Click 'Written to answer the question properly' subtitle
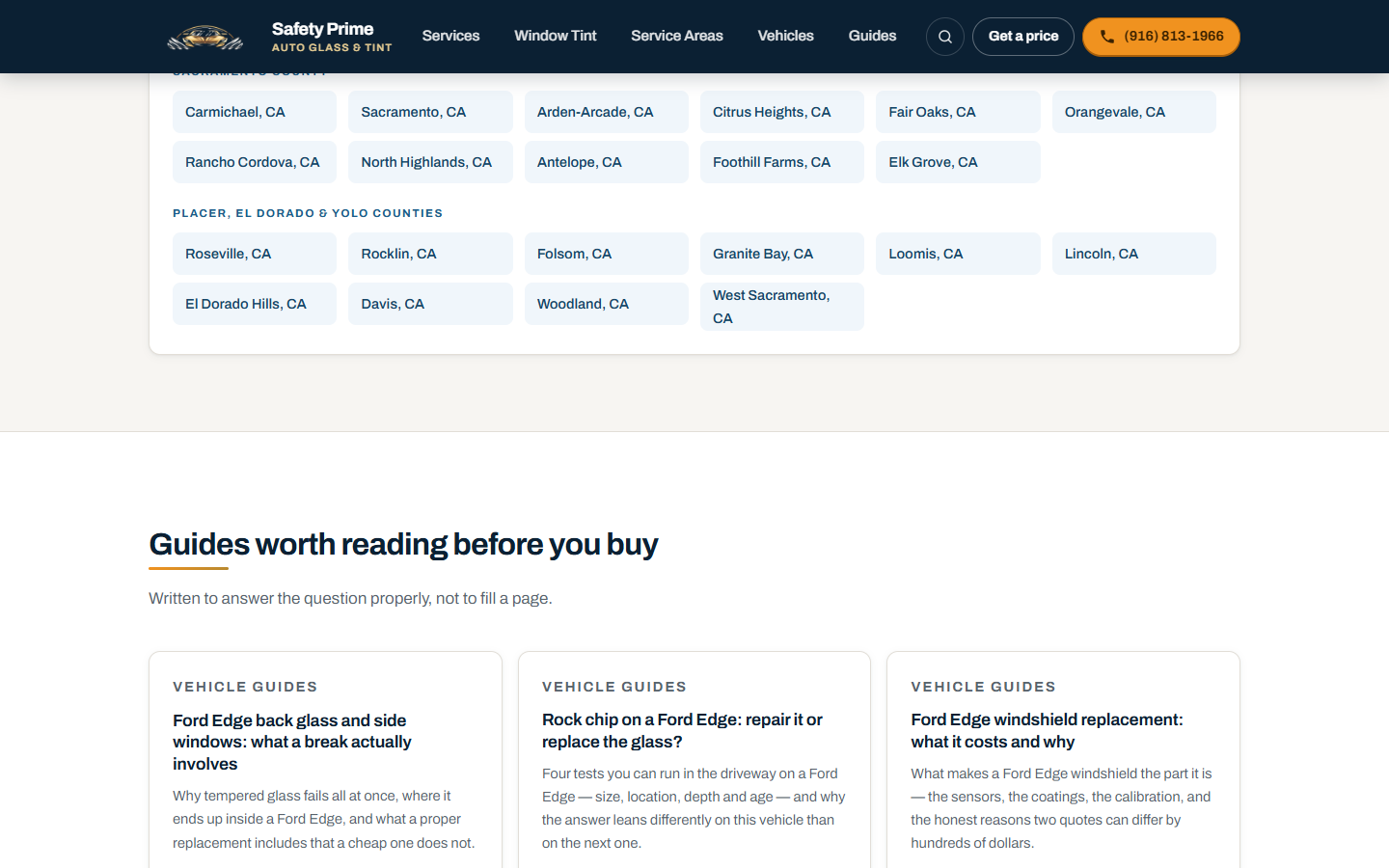Viewport: 1389px width, 868px height. click(x=350, y=598)
